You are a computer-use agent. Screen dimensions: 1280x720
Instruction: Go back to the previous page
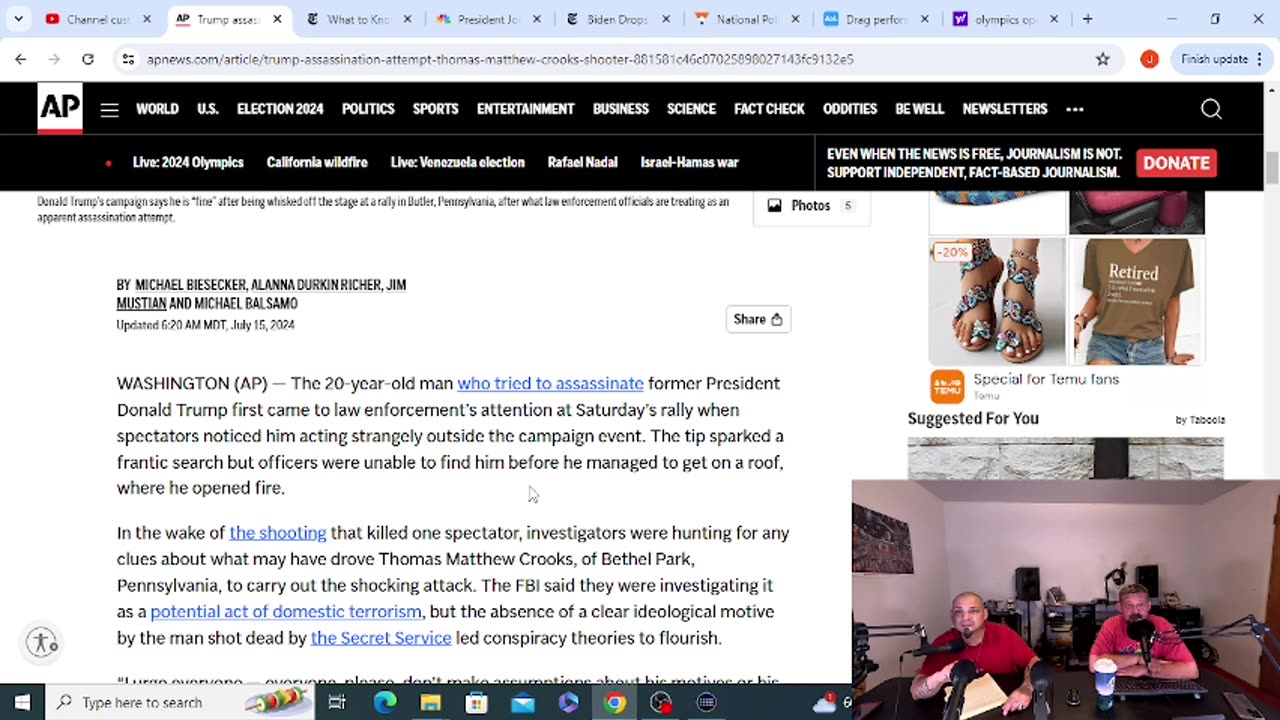pos(20,59)
